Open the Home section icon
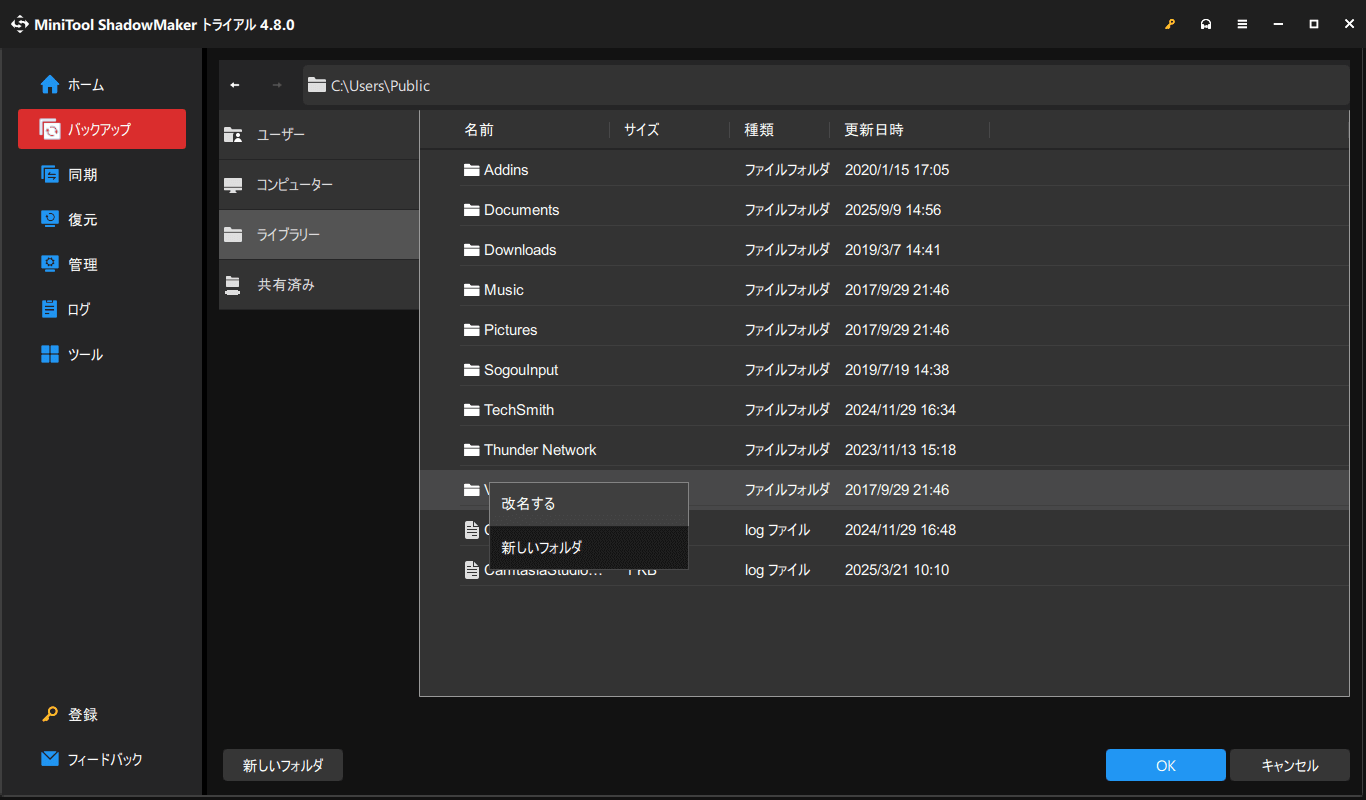 50,85
